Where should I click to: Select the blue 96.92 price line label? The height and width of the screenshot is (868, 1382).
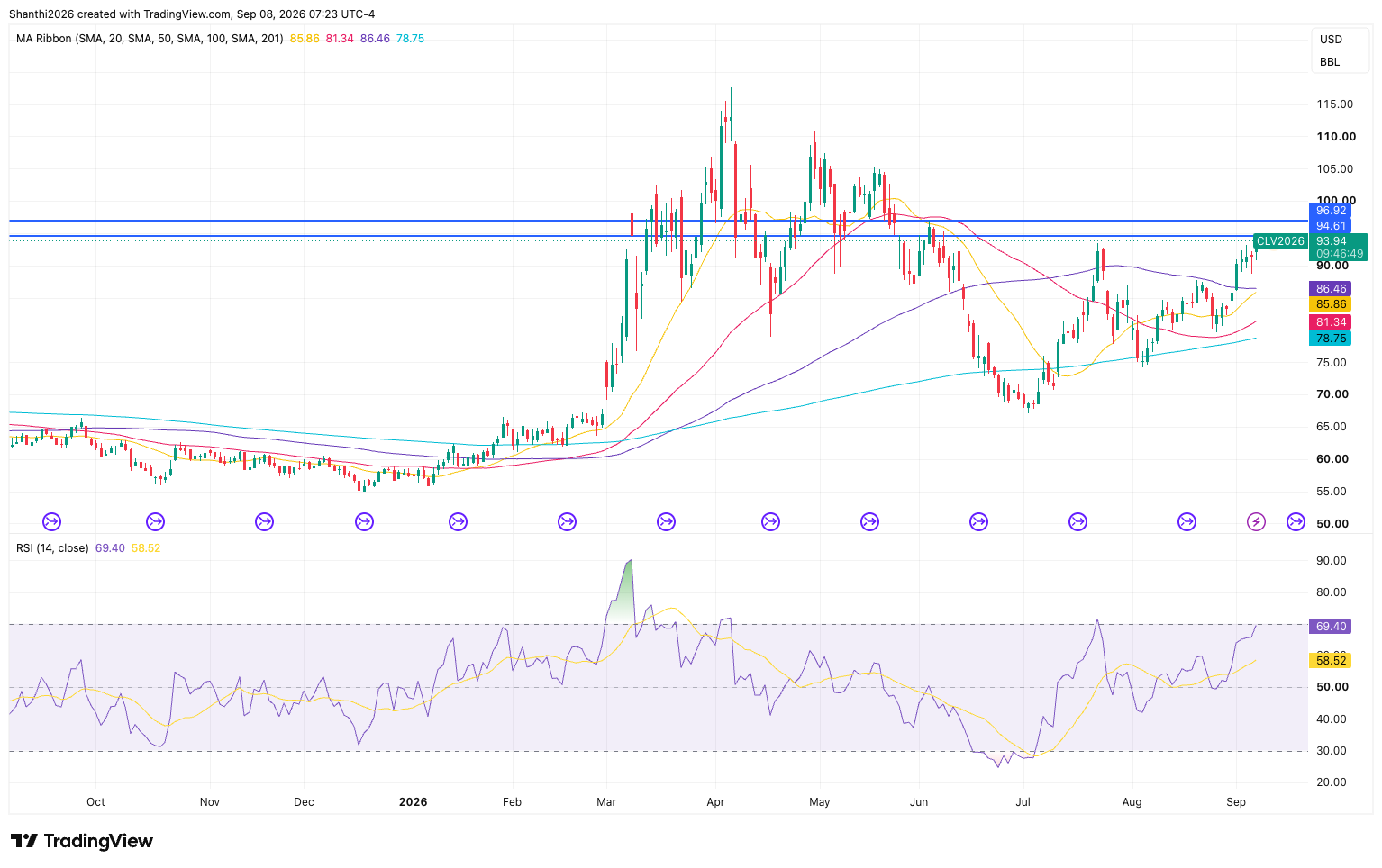tap(1331, 211)
